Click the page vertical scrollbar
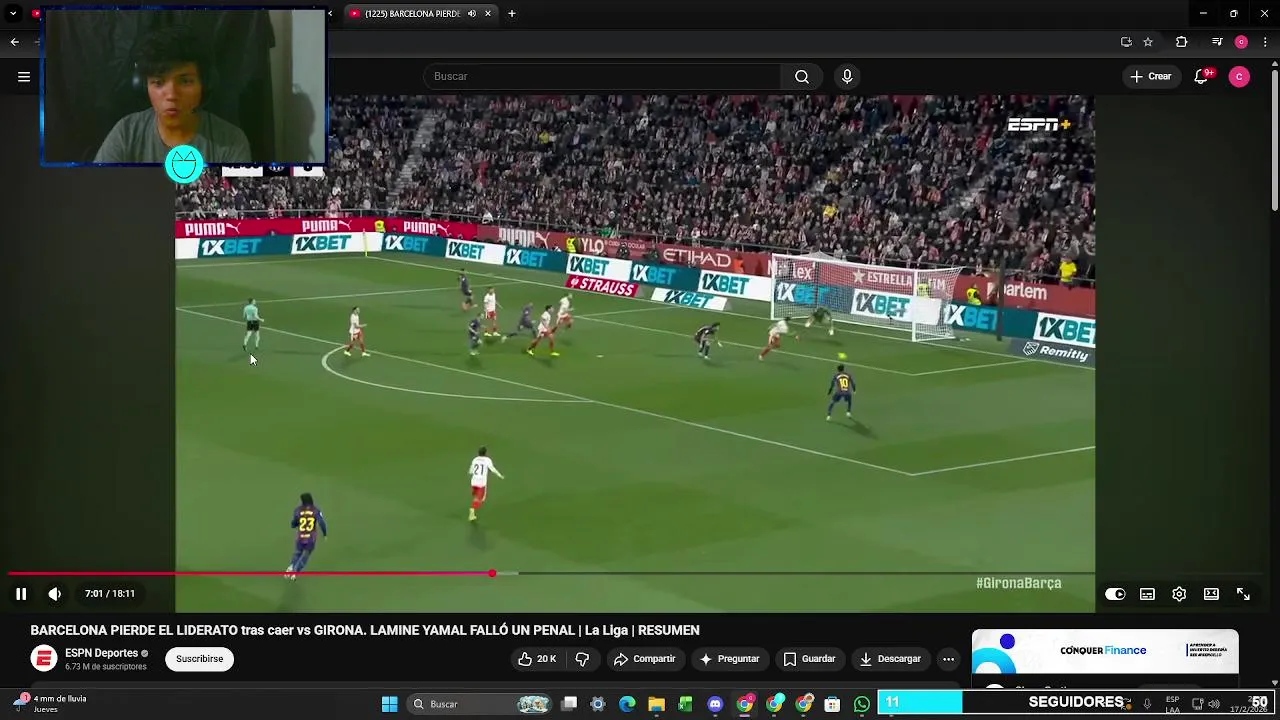The image size is (1280, 720). 1274,140
